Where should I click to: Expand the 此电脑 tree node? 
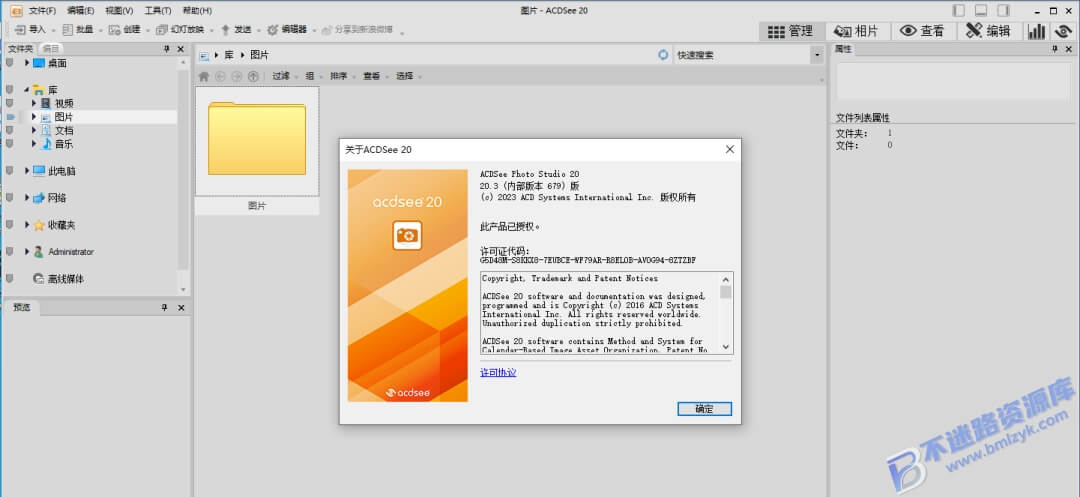(27, 171)
